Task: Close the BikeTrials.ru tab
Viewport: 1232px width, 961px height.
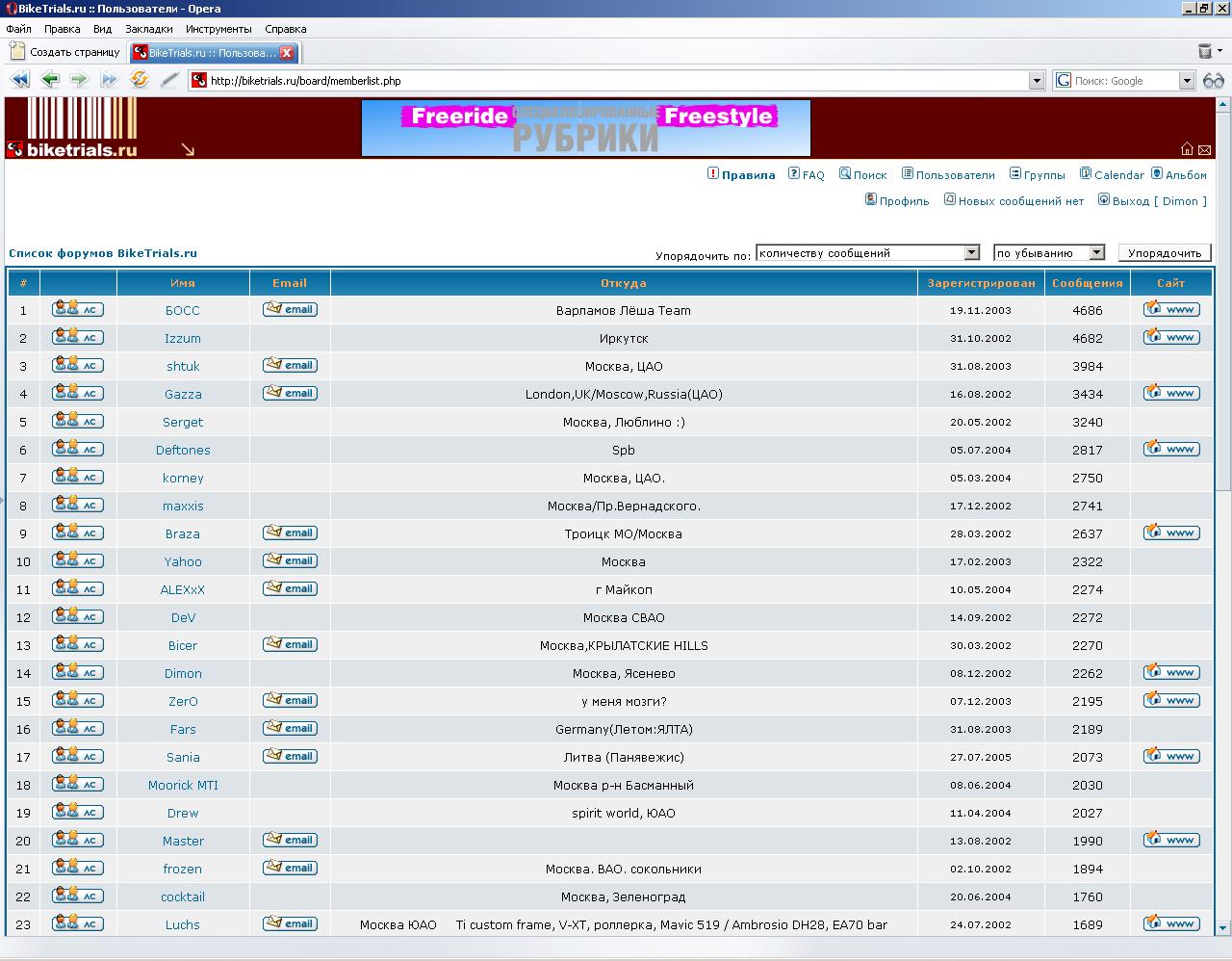Action: [x=286, y=53]
